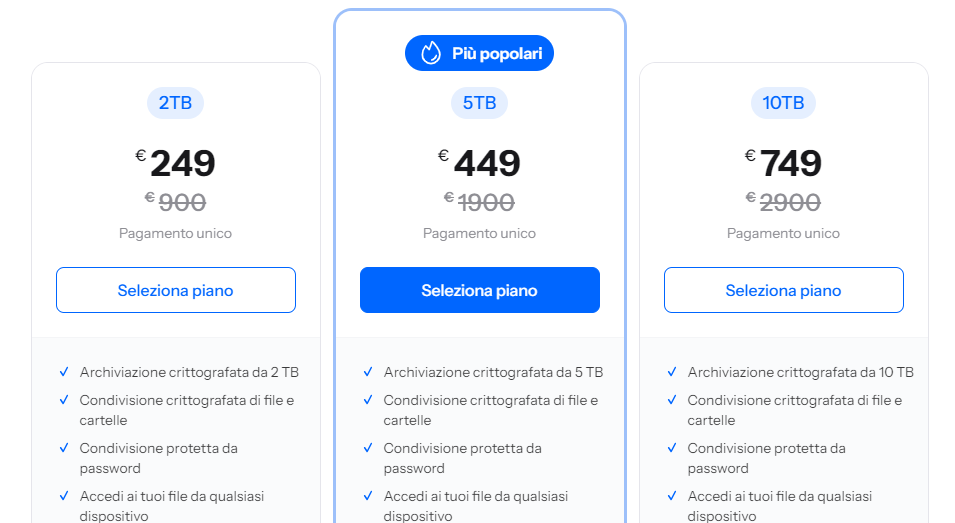Click the 2TB storage label pill

tap(176, 102)
